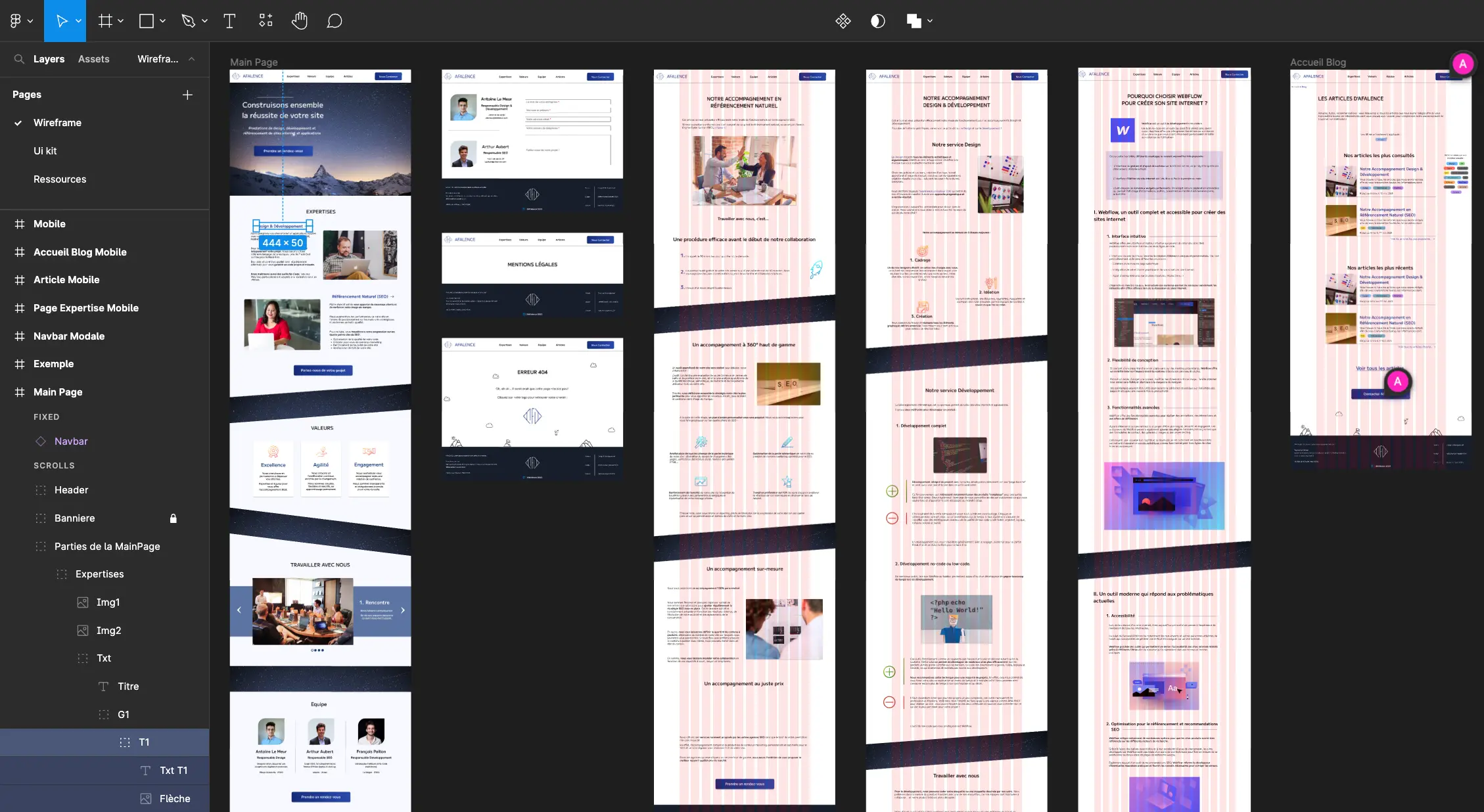
Task: Open the Resources components tool
Action: (266, 21)
